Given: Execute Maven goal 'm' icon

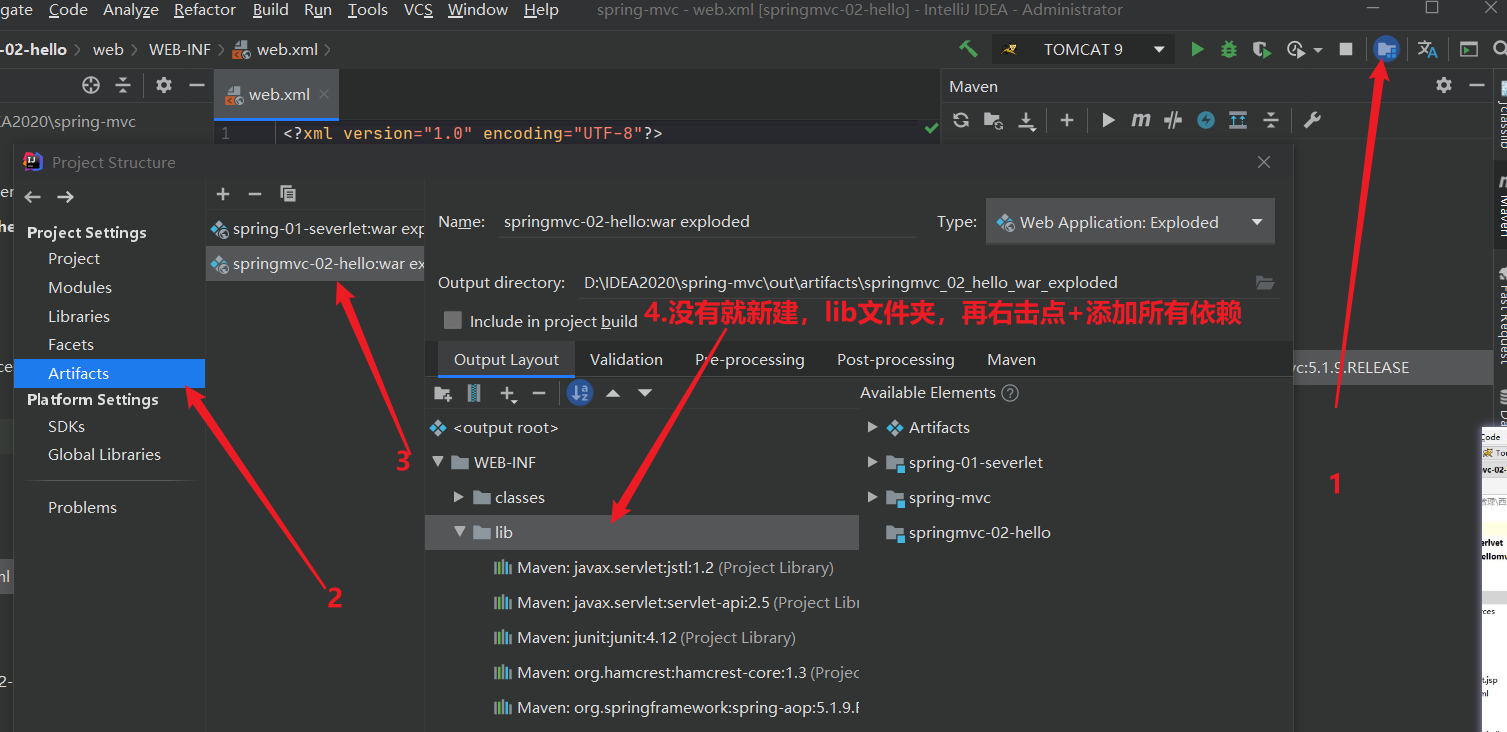Looking at the screenshot, I should 1141,120.
